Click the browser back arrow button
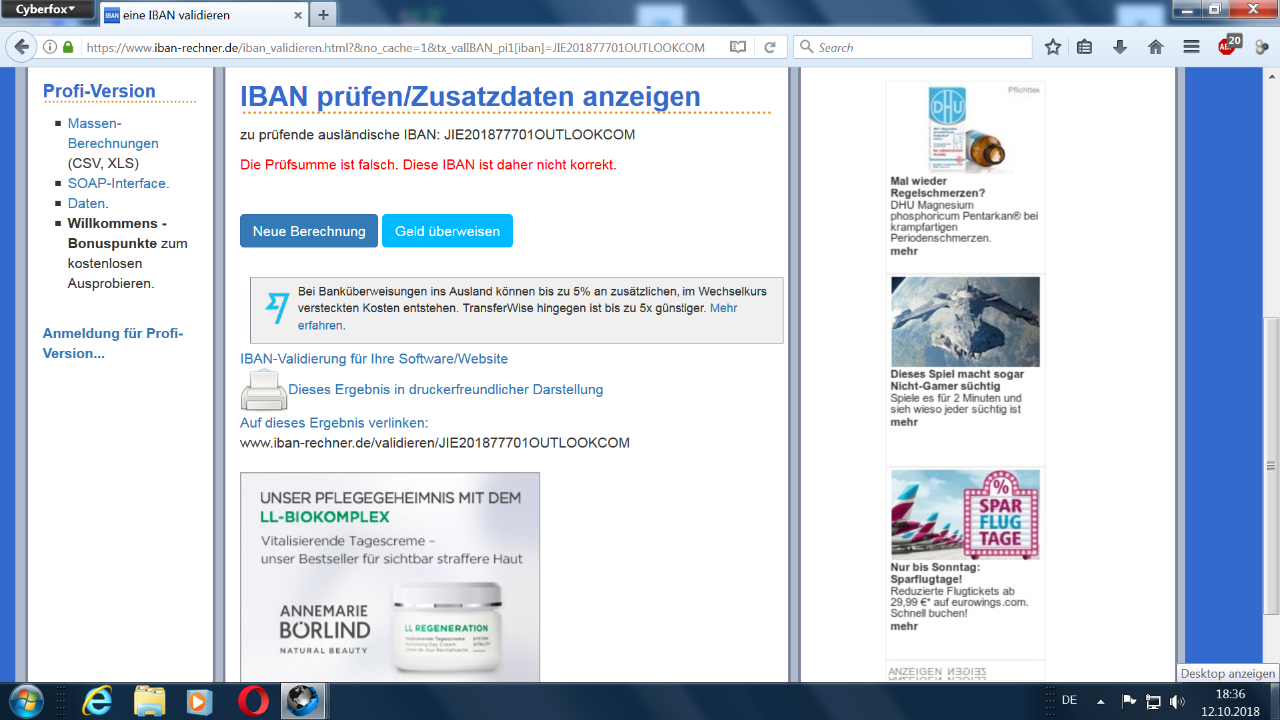The width and height of the screenshot is (1280, 720). point(21,47)
